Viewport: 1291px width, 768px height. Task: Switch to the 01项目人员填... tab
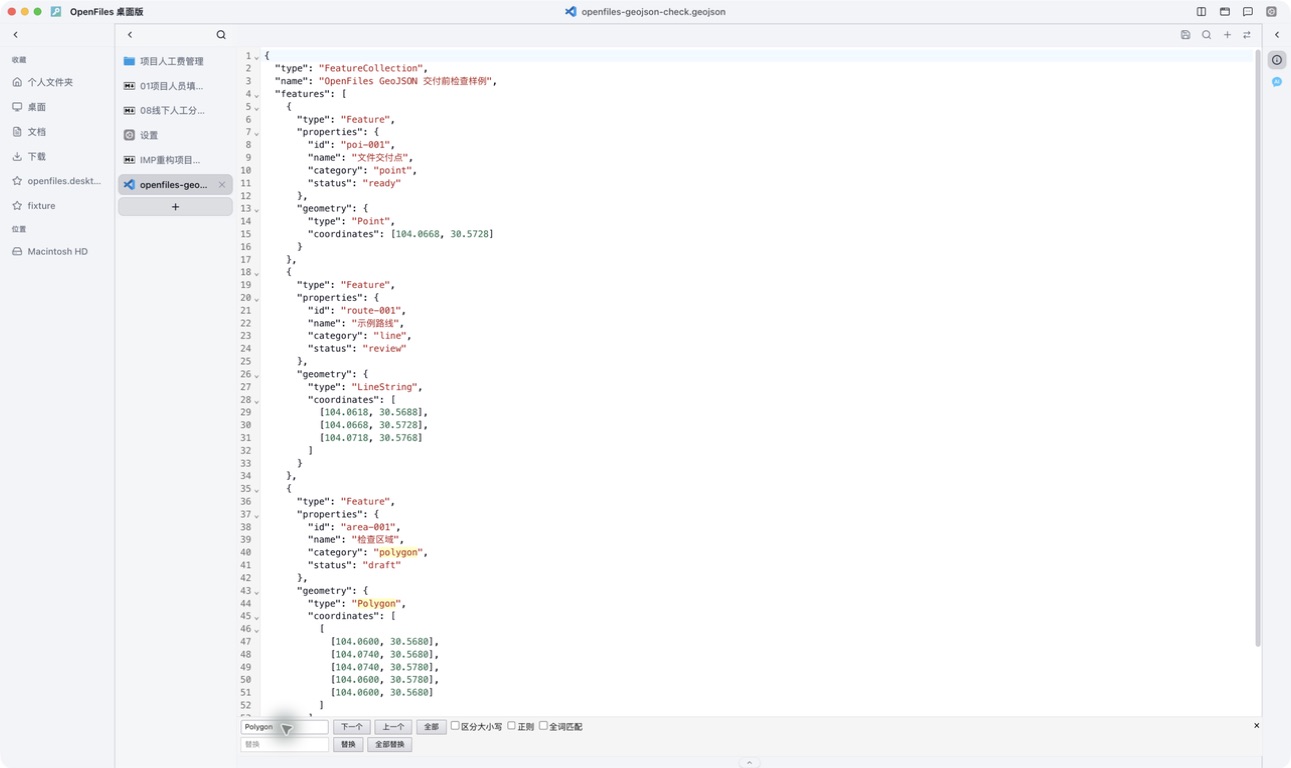click(175, 86)
